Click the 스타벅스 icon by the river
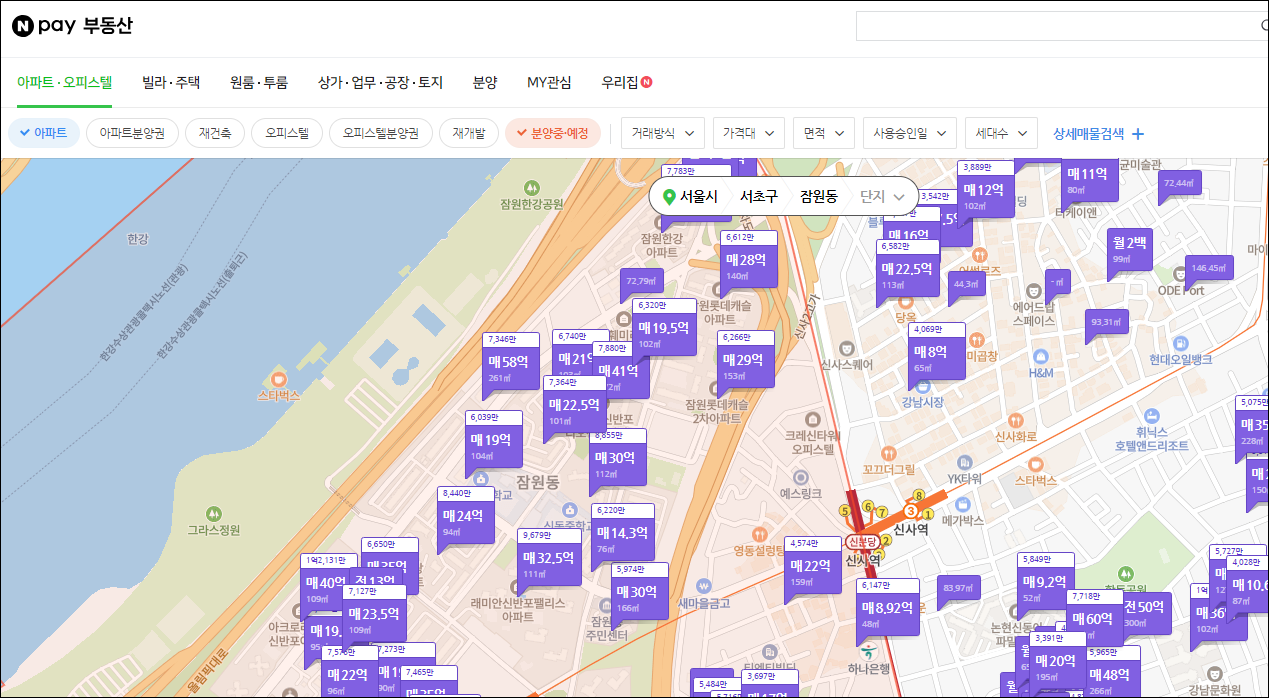1269x698 pixels. click(279, 380)
